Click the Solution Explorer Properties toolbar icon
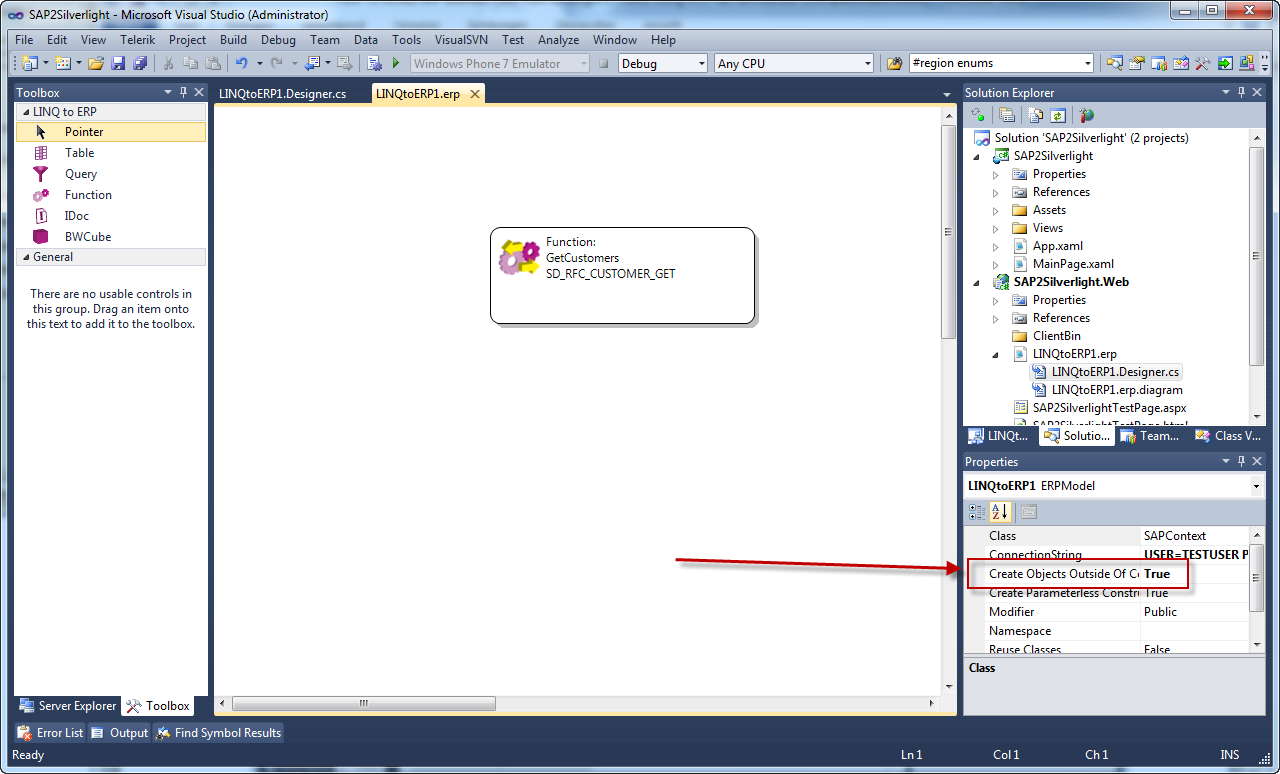 pyautogui.click(x=1007, y=116)
